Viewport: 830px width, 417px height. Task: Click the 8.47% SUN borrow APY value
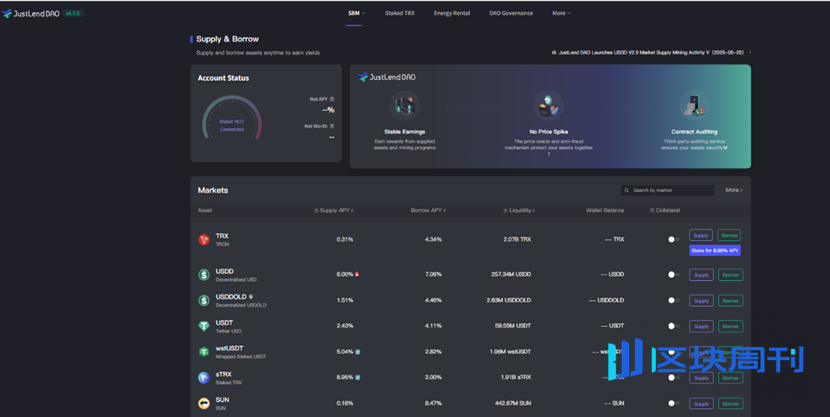pos(433,403)
